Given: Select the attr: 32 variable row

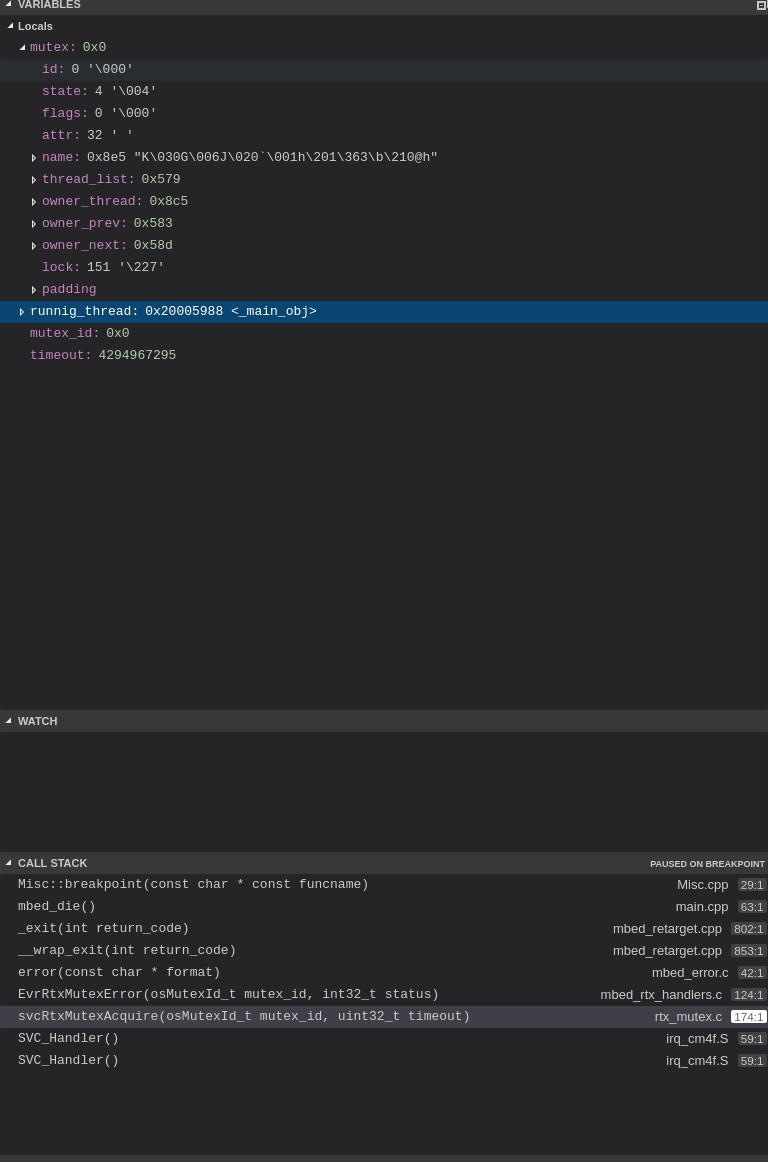Looking at the screenshot, I should point(384,136).
